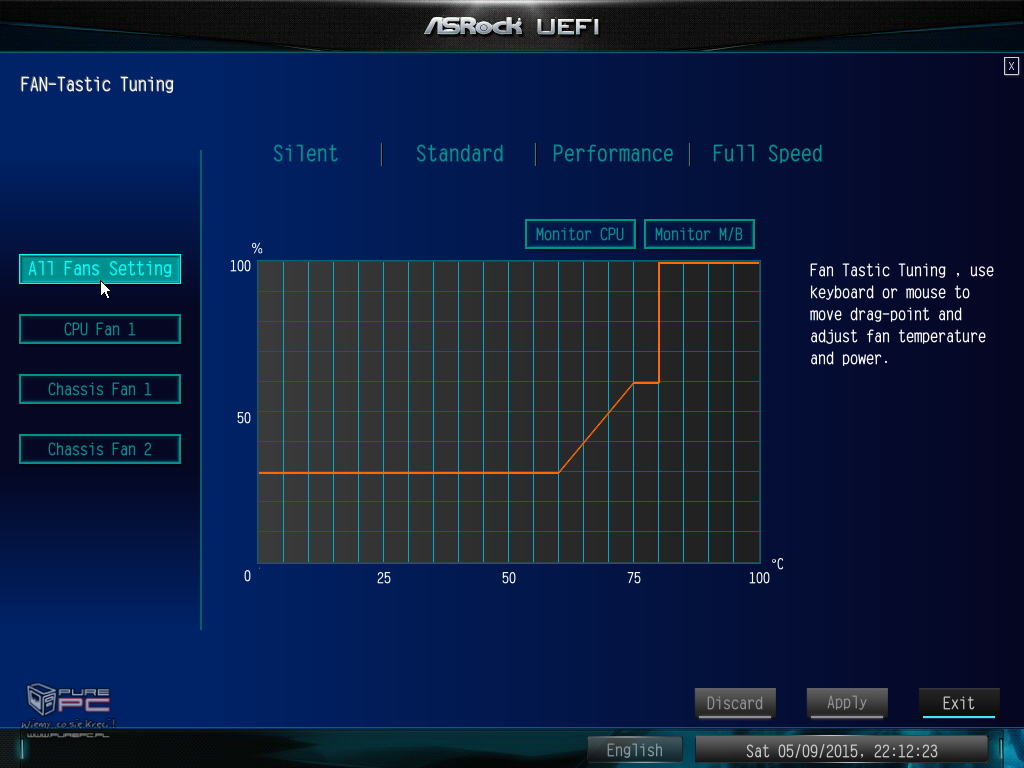Click the fan curve point at 80°C, 60%
The width and height of the screenshot is (1024, 768).
click(658, 383)
